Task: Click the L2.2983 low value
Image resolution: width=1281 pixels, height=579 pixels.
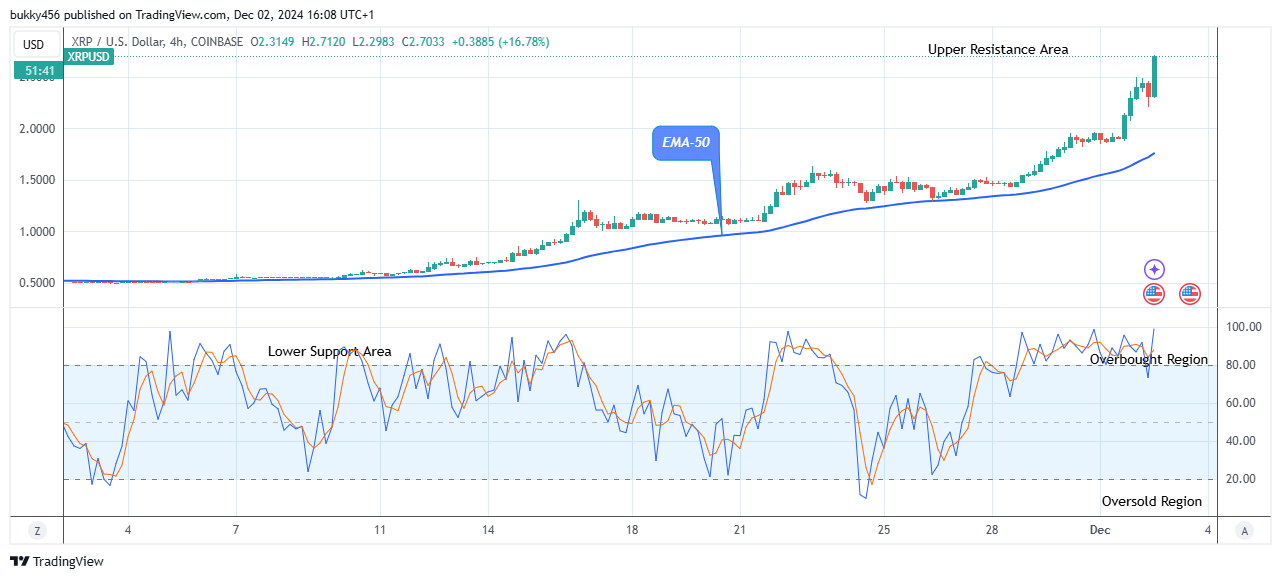Action: 374,42
